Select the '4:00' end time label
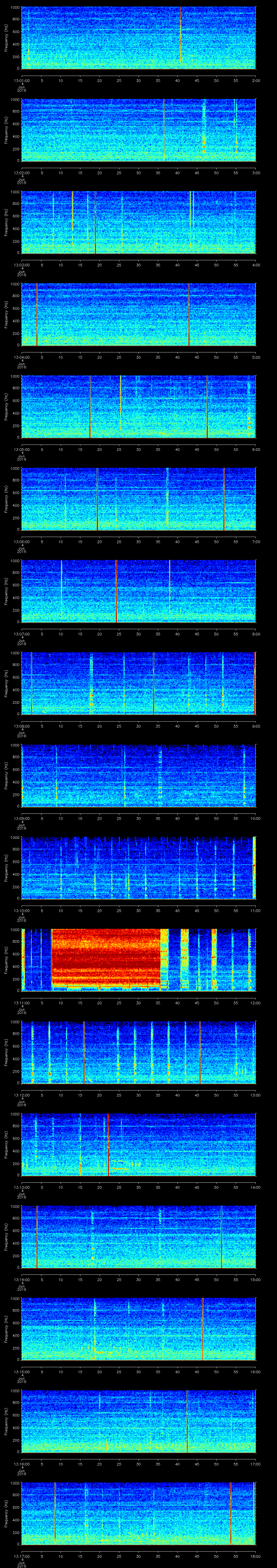The image size is (277, 1568). coord(256,265)
